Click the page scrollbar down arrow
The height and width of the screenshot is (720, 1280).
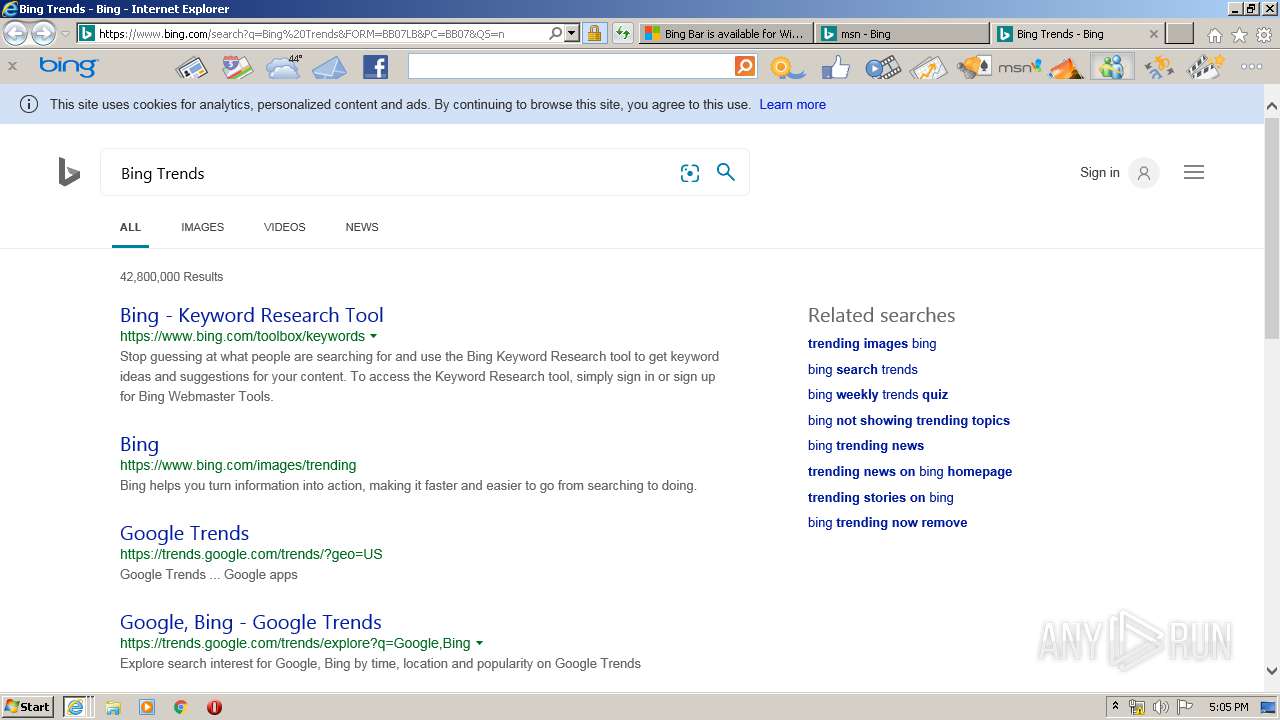click(x=1272, y=671)
